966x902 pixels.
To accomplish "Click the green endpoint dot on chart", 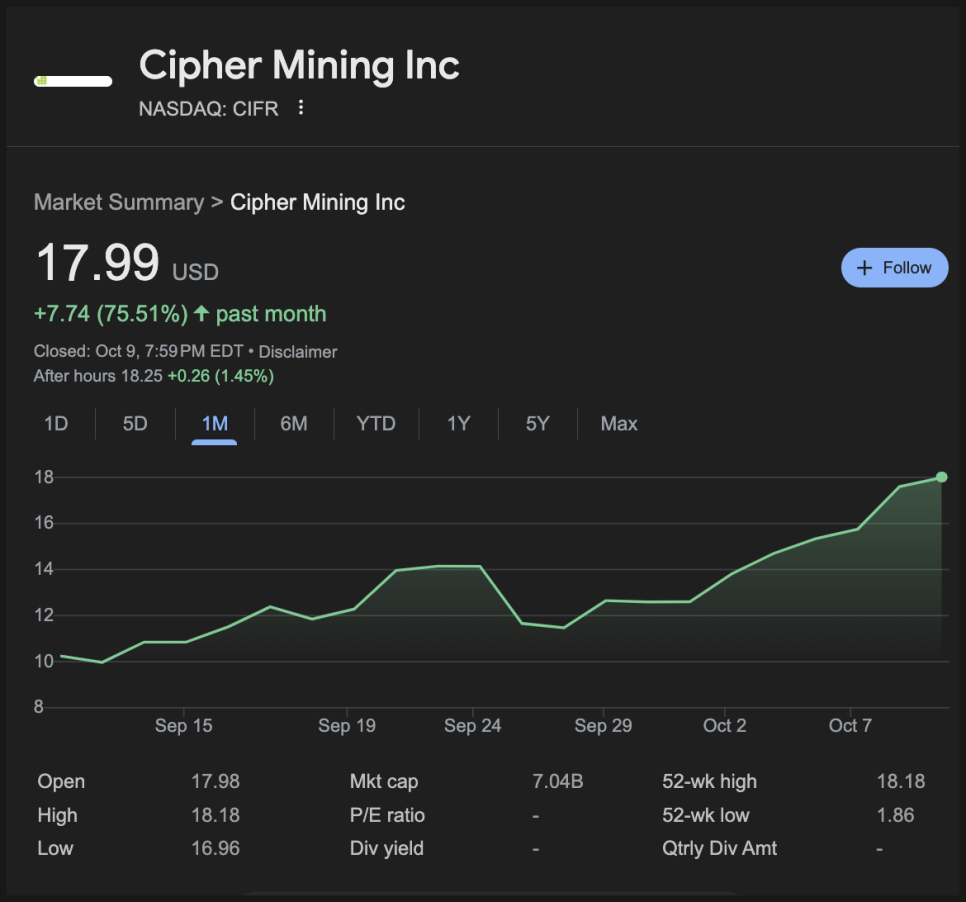I will 941,477.
